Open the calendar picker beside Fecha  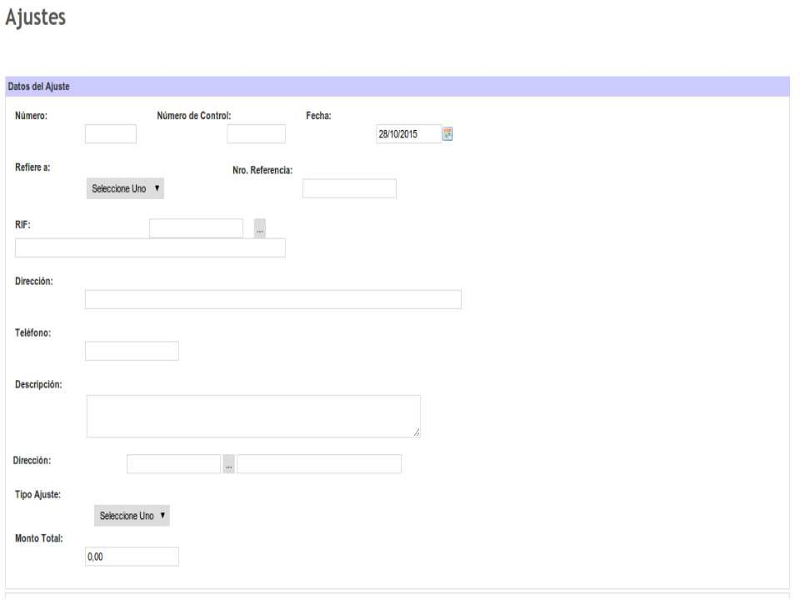pos(448,134)
